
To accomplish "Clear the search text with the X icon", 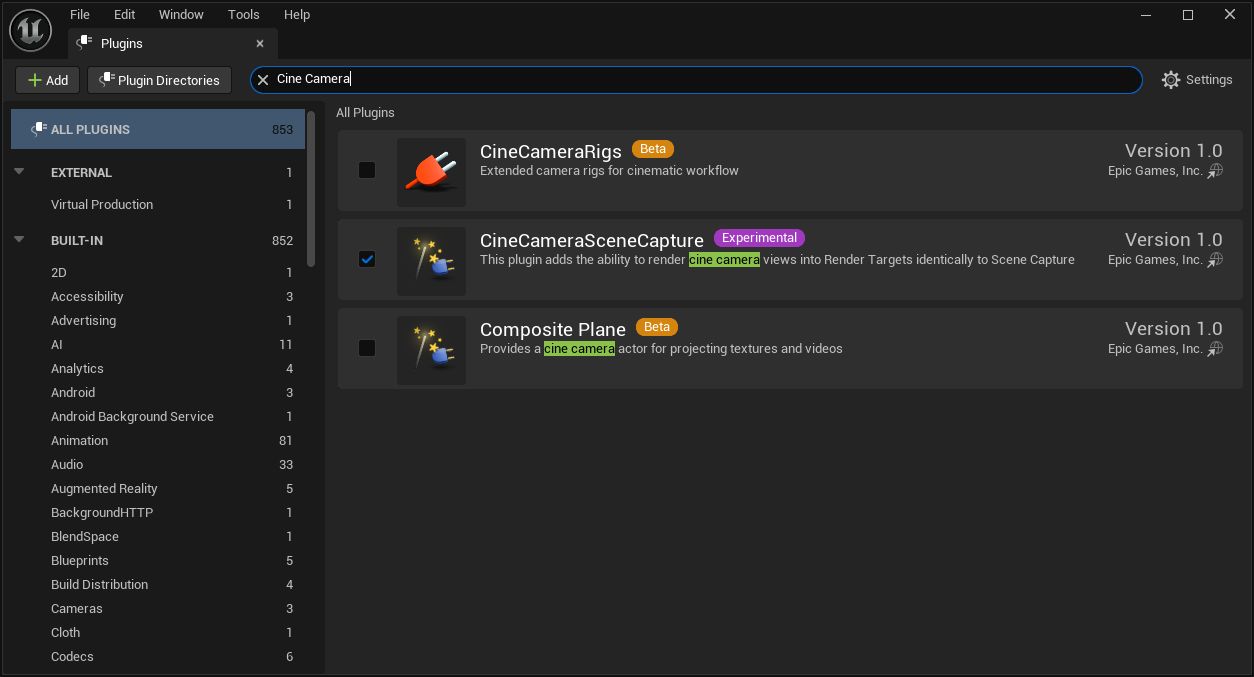I will (263, 80).
